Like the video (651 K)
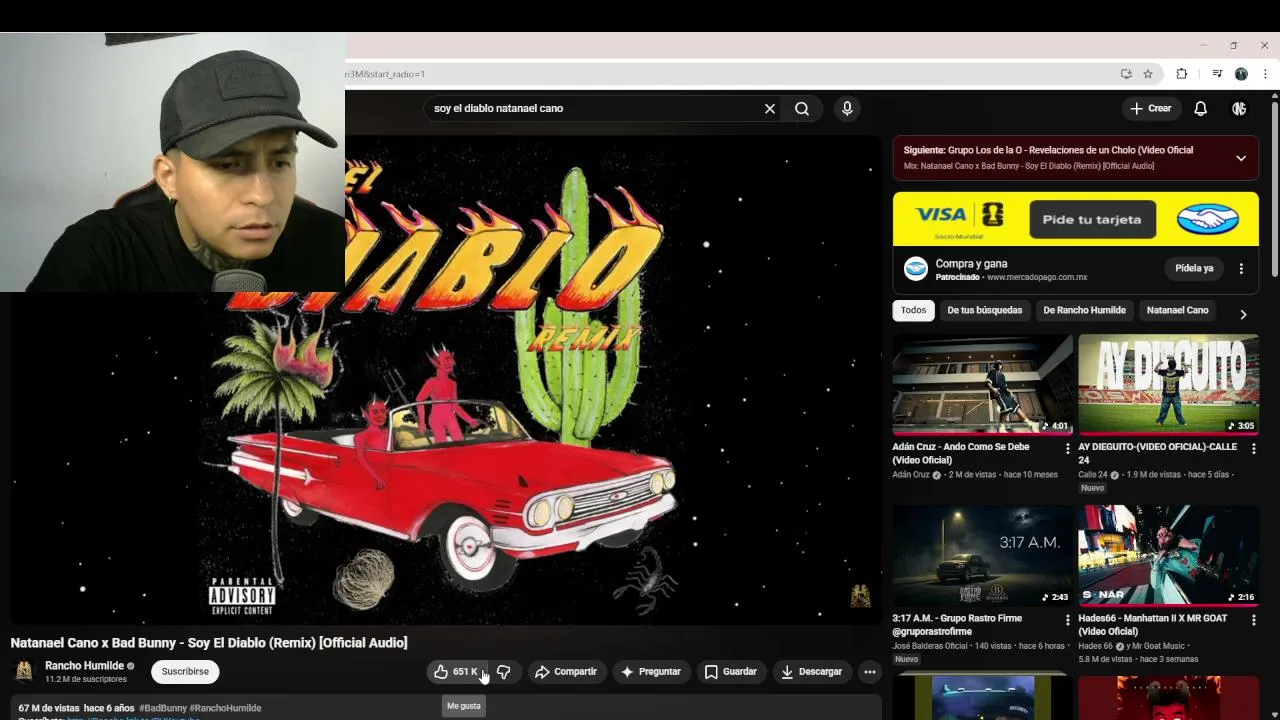This screenshot has width=1280, height=720. (x=458, y=672)
